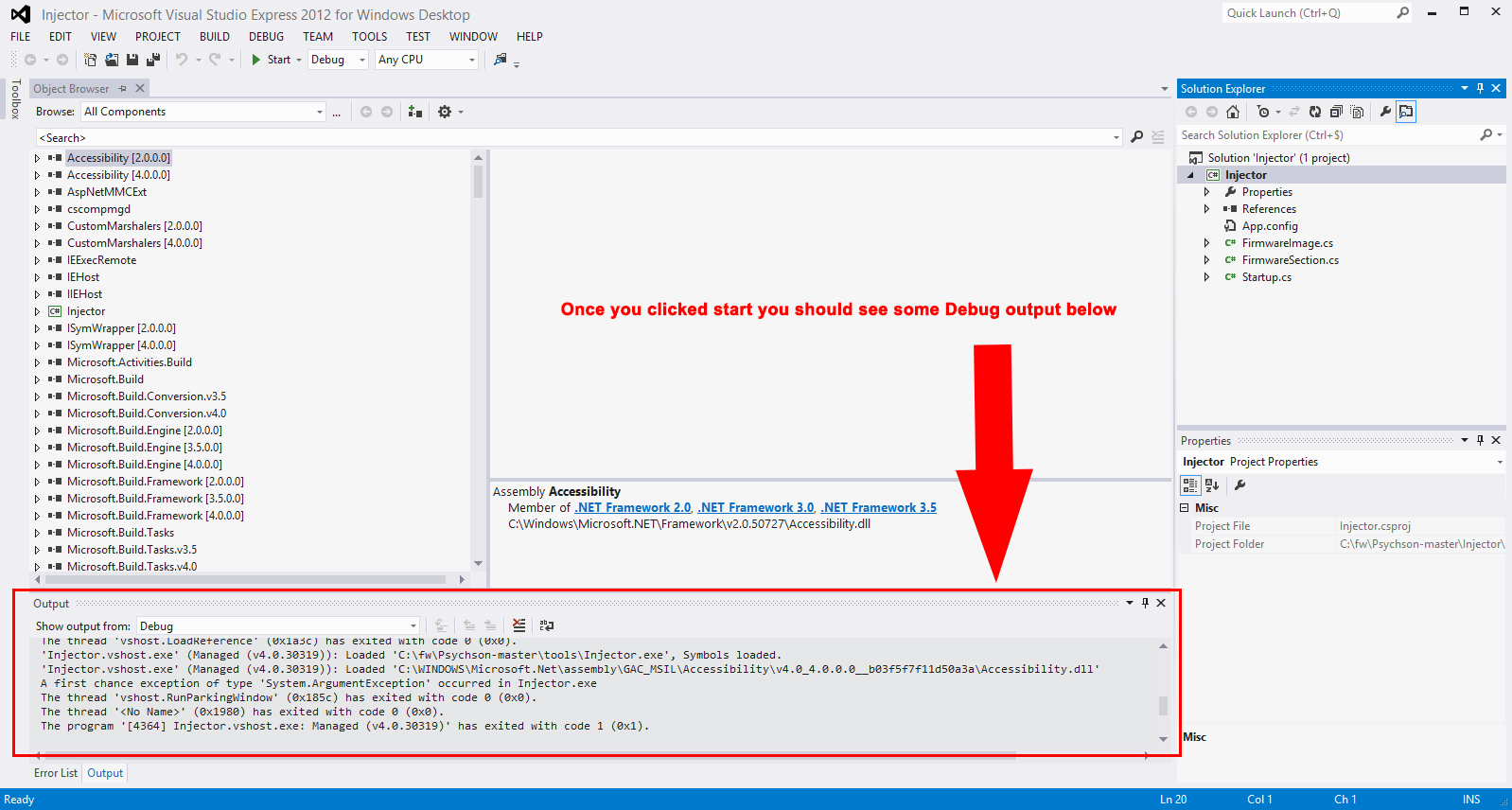
Task: Expand the Injector assembly node in Object Browser
Action: coord(37,311)
